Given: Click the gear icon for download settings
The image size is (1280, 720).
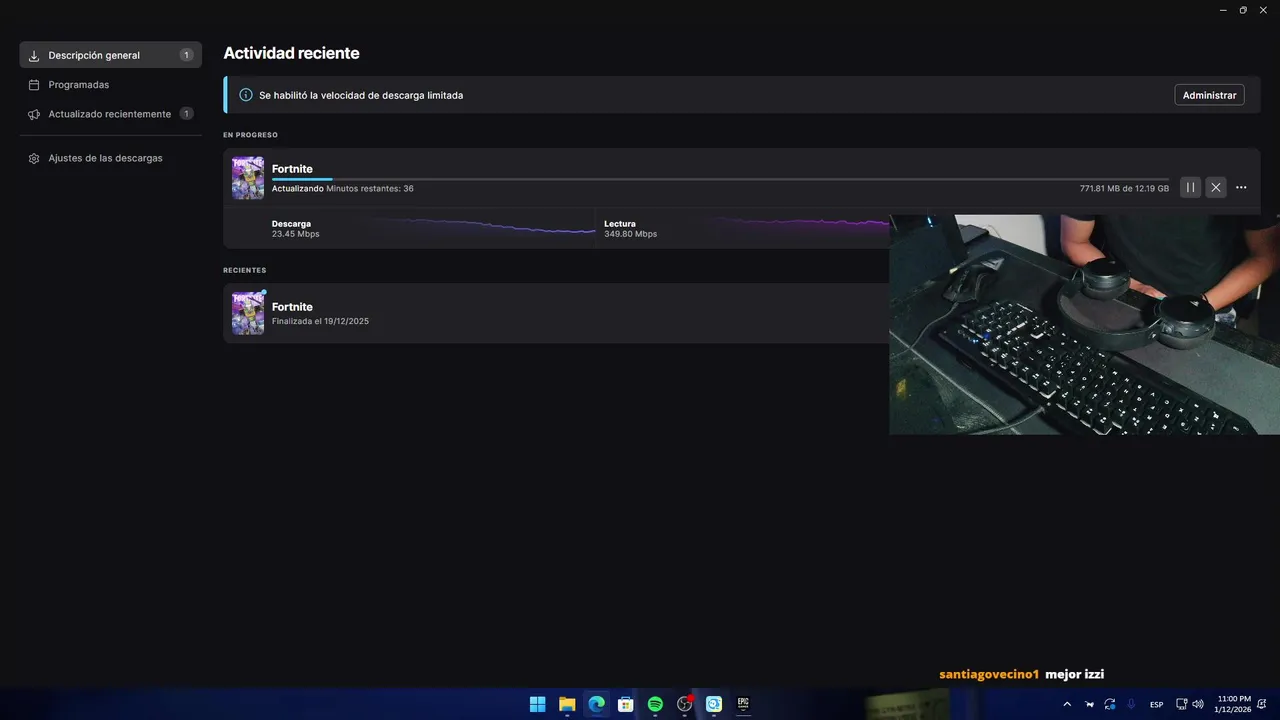Looking at the screenshot, I should coord(34,158).
